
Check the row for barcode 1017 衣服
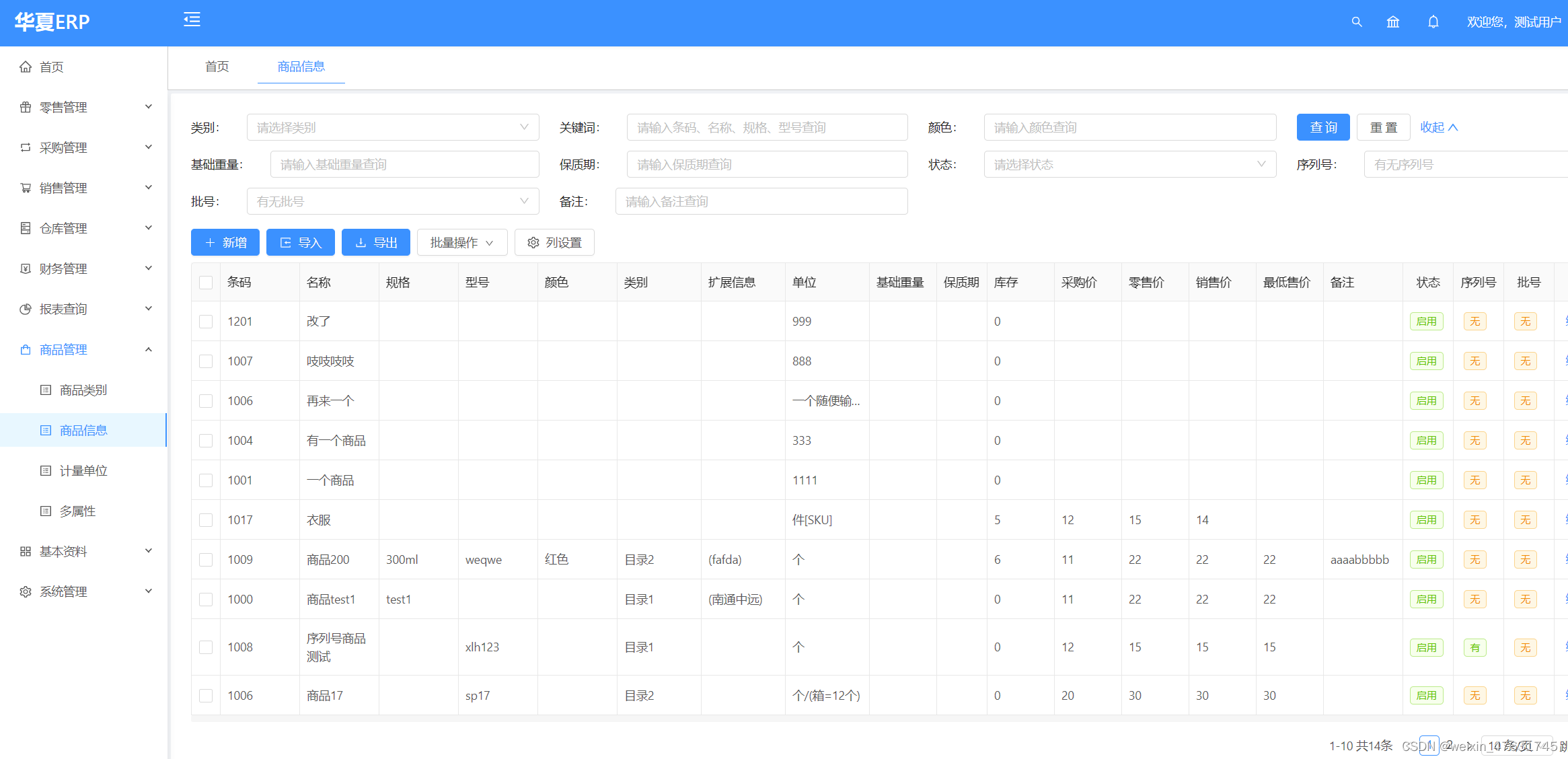click(206, 519)
